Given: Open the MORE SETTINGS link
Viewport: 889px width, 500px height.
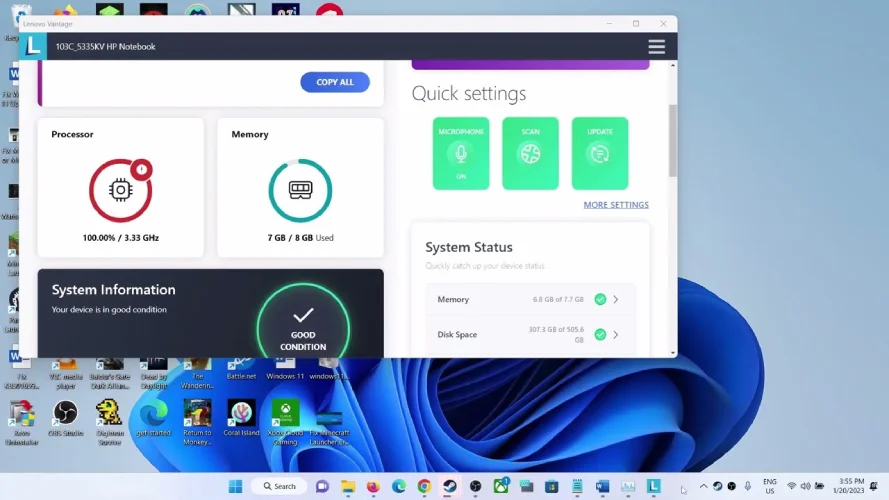Looking at the screenshot, I should (616, 205).
